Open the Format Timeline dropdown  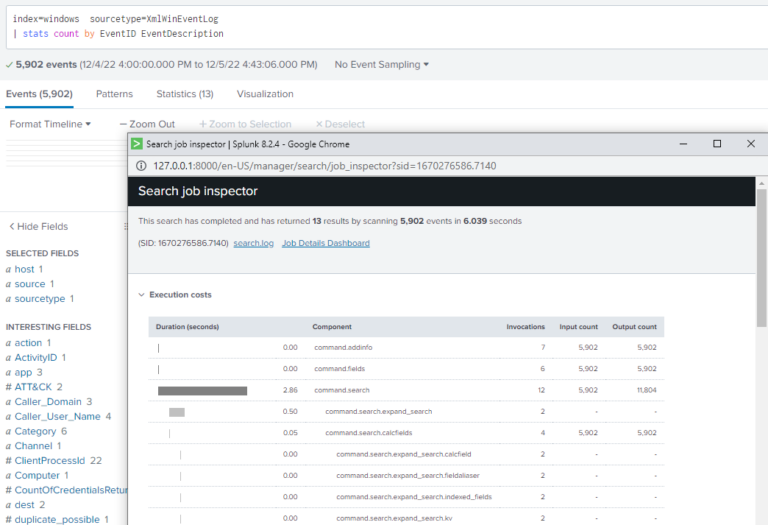pos(50,124)
